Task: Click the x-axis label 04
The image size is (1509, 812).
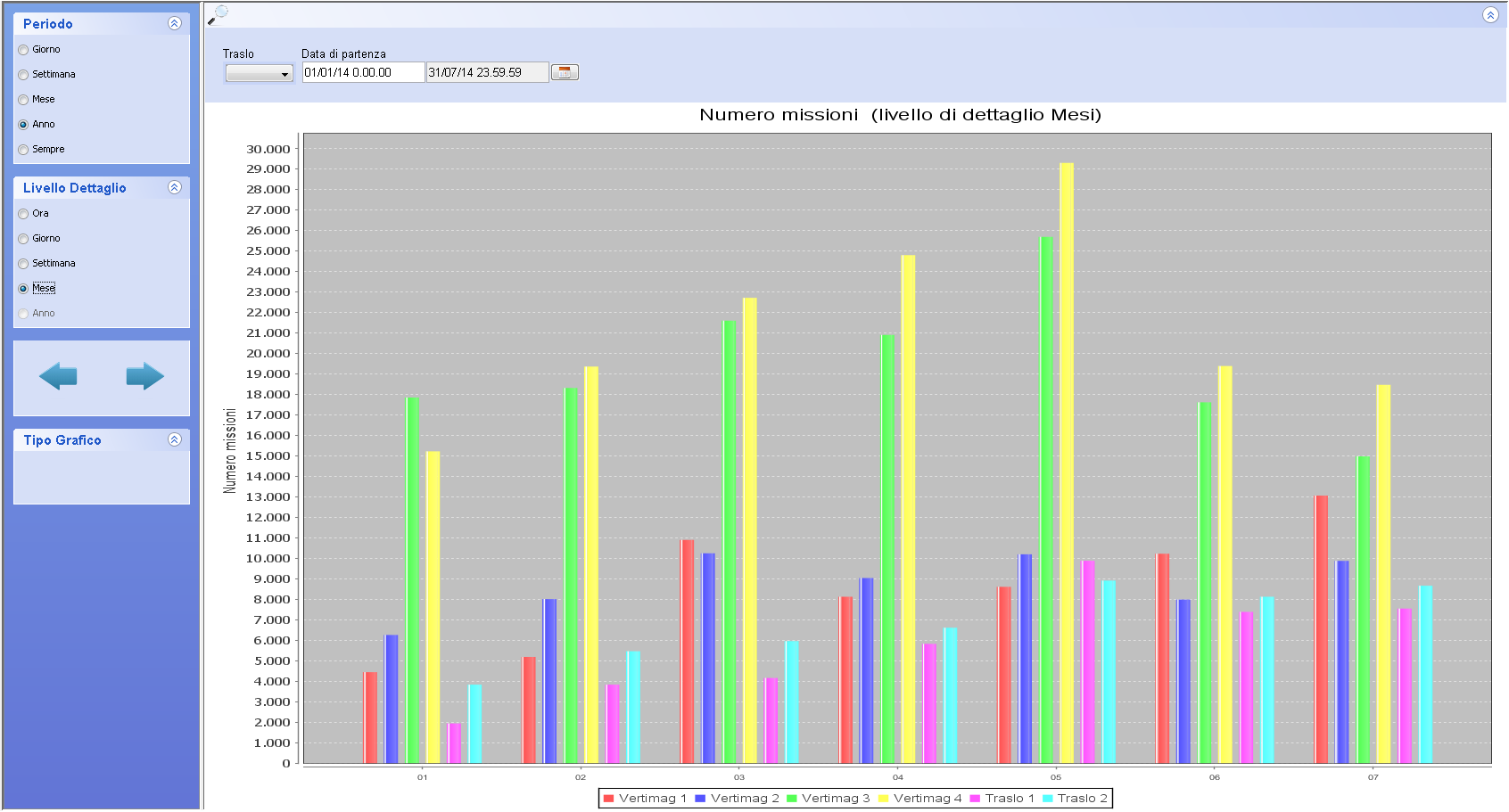Action: [898, 777]
